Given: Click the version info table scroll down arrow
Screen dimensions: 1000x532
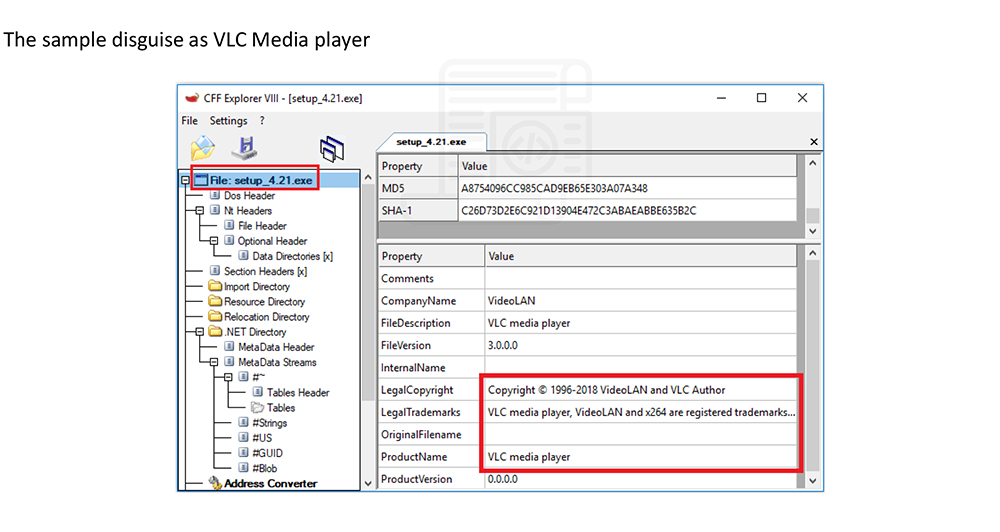Looking at the screenshot, I should [812, 480].
